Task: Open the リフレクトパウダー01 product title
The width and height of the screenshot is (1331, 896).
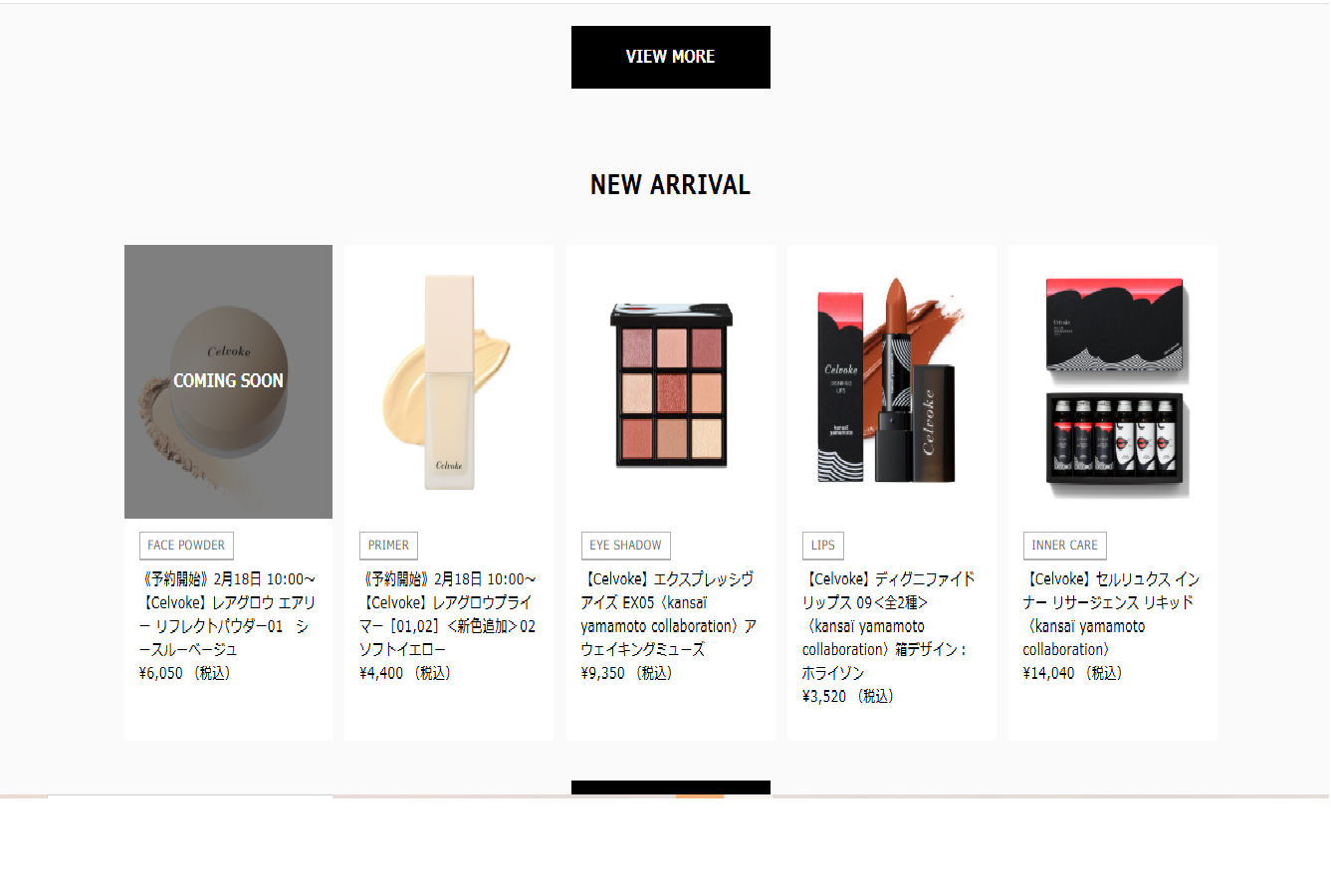Action: 228,614
